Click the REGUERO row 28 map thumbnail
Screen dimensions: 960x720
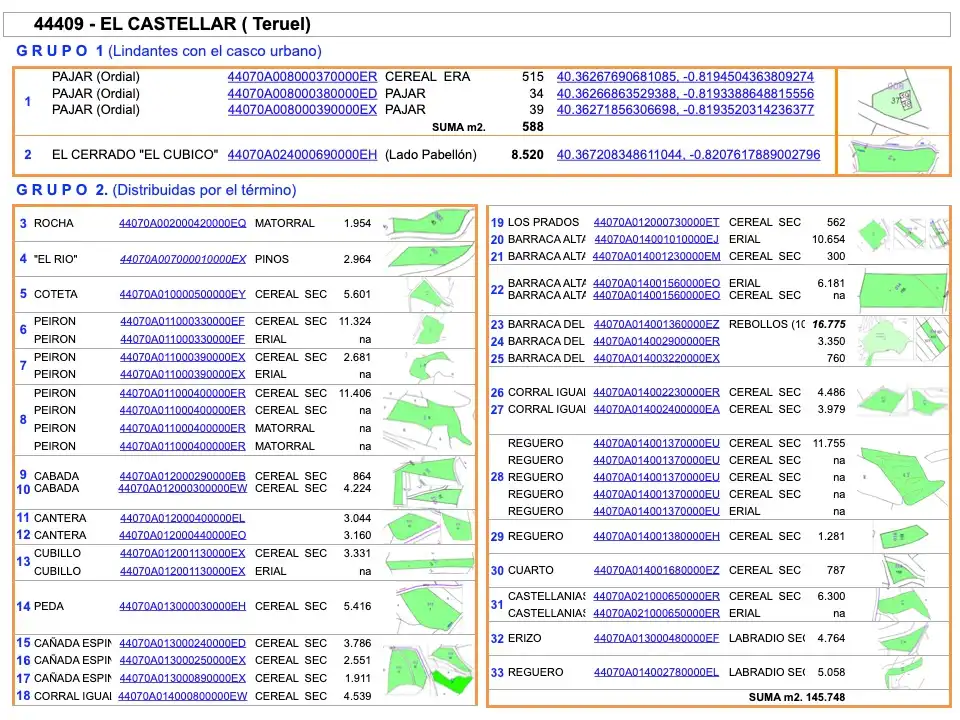(902, 477)
